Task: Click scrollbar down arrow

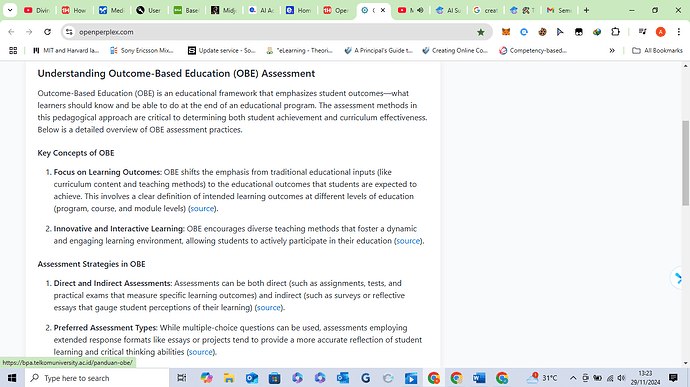Action: [x=686, y=364]
